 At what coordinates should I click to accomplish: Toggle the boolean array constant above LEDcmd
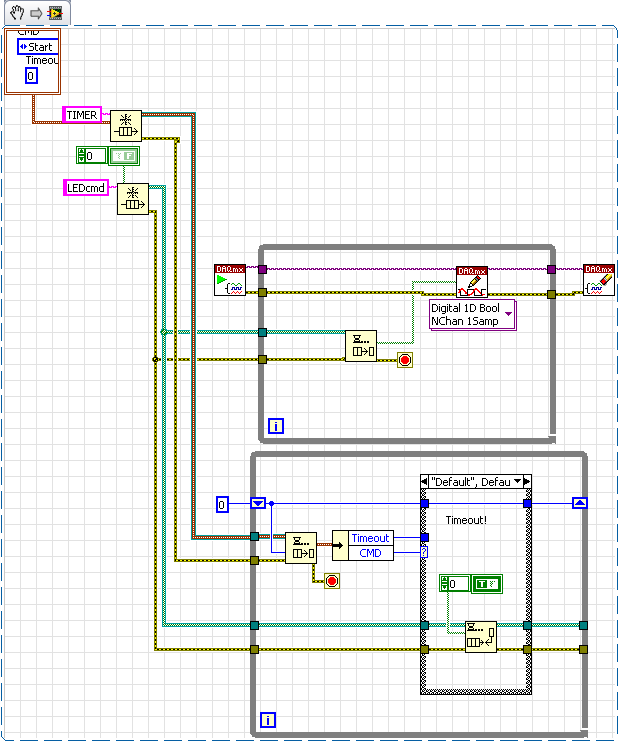pyautogui.click(x=124, y=156)
